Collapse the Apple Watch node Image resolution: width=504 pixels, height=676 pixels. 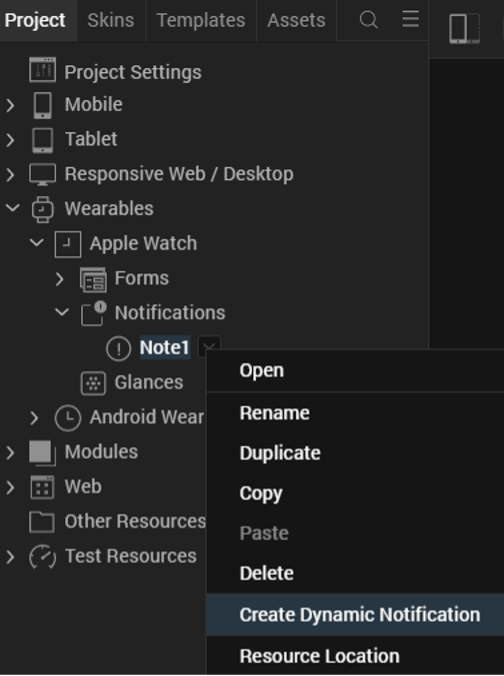37,242
